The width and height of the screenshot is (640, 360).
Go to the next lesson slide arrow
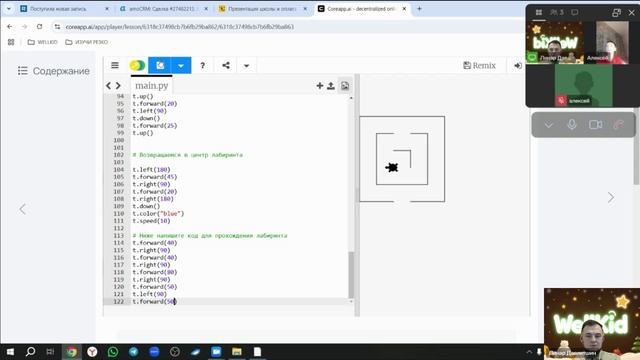point(611,198)
